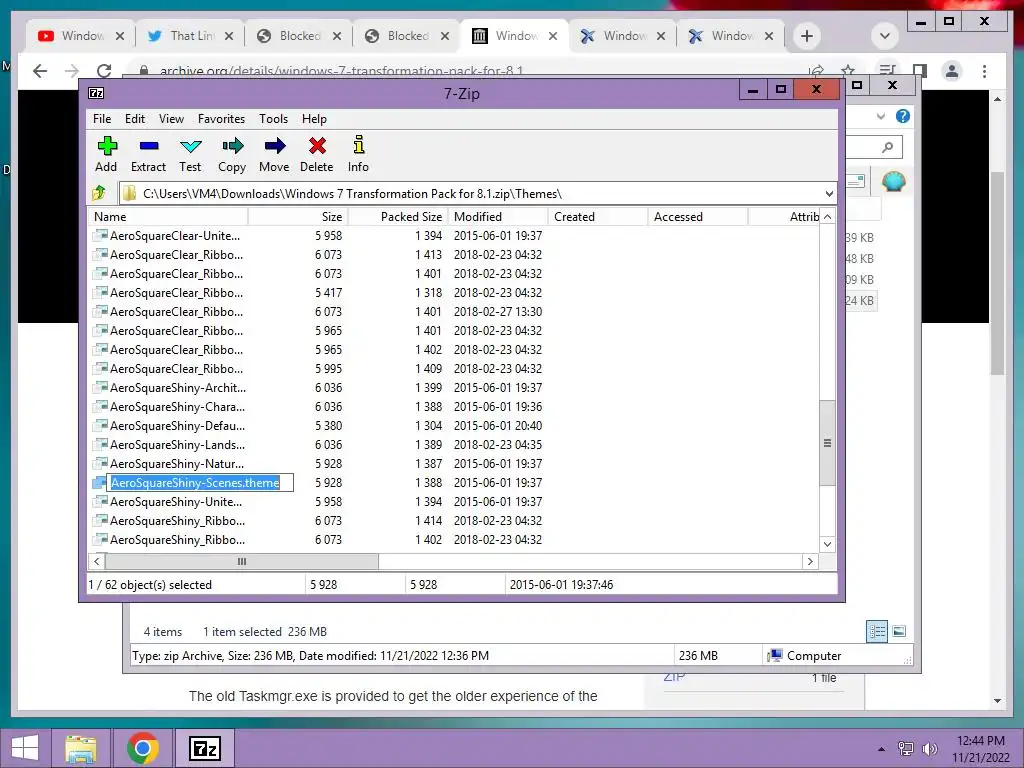1024x768 pixels.
Task: Click the file list scroll down arrow
Action: [x=827, y=544]
